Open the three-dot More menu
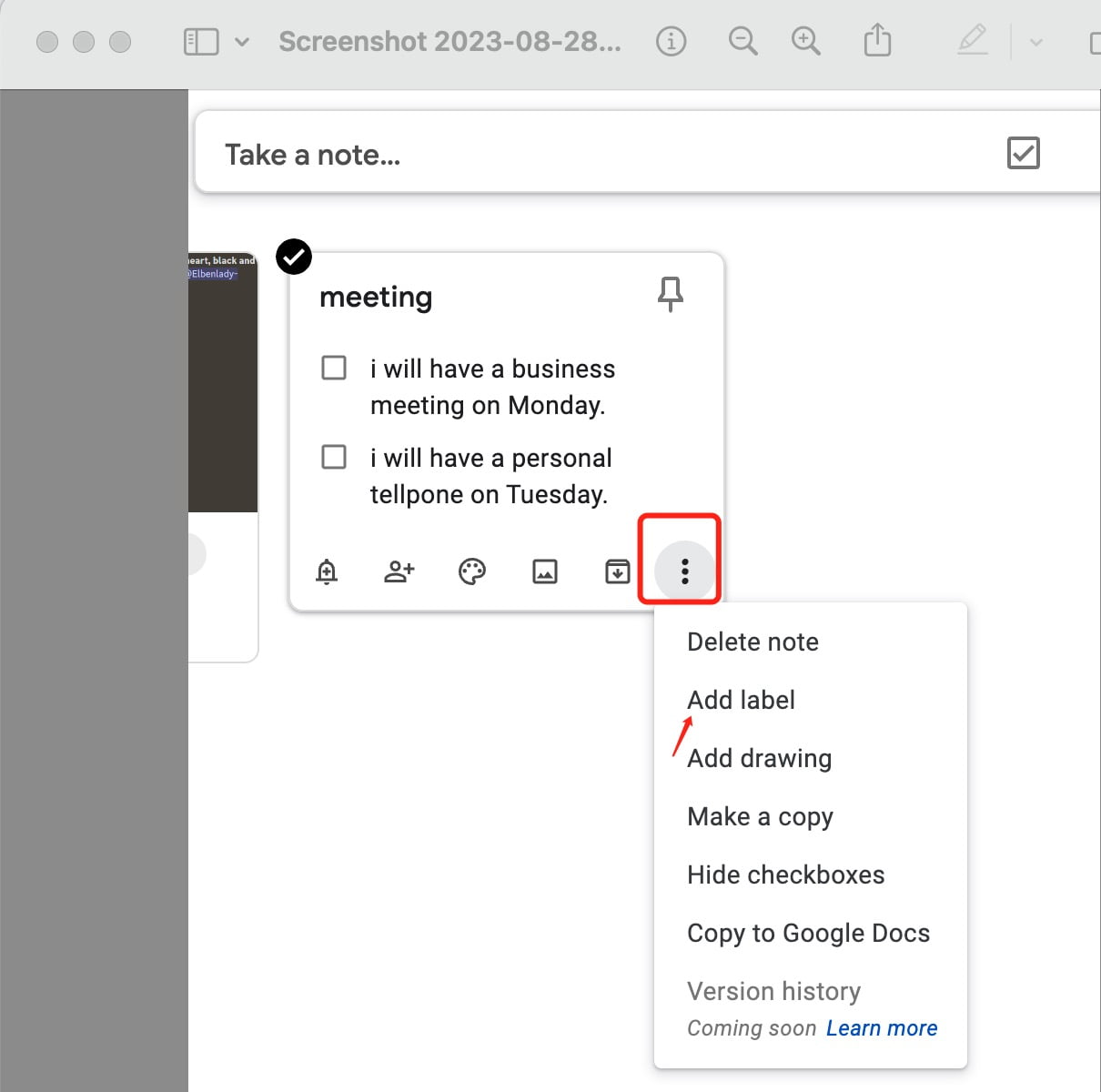This screenshot has width=1101, height=1092. point(685,571)
